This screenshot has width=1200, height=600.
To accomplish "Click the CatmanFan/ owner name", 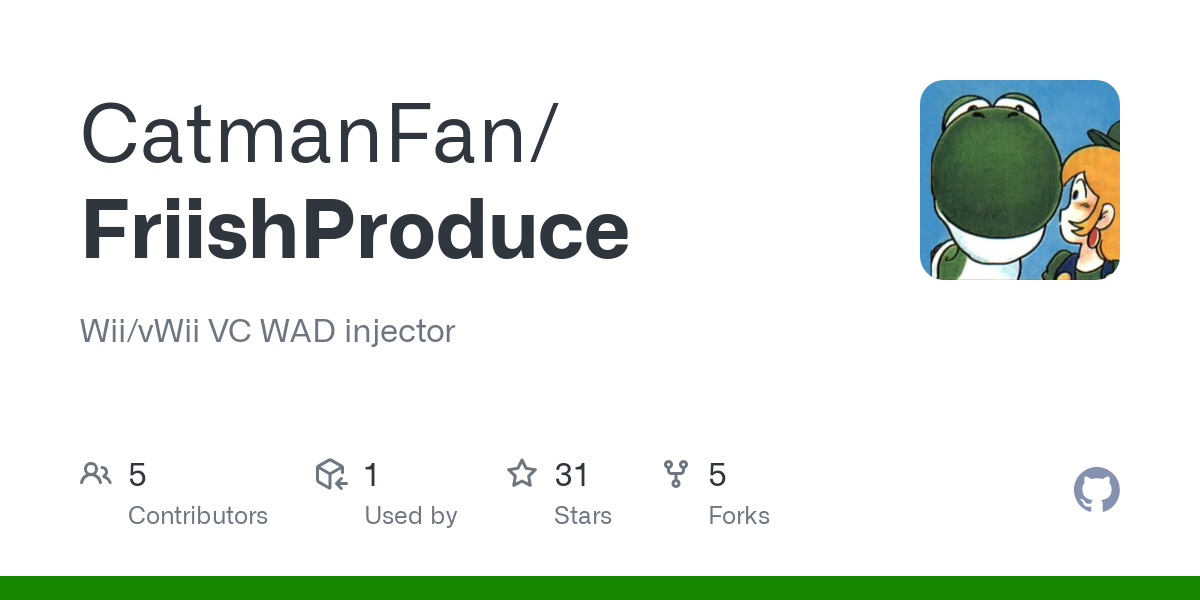I will [316, 132].
